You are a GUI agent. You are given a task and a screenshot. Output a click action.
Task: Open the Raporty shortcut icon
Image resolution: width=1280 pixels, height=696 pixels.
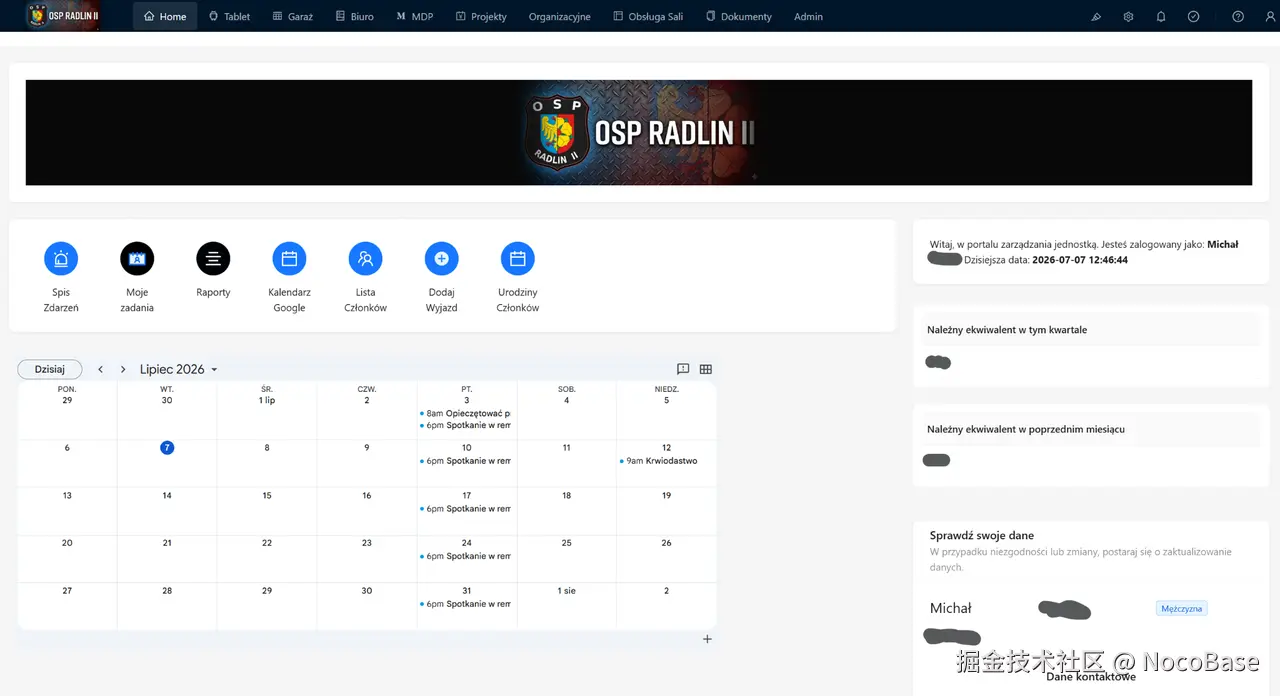(x=213, y=259)
